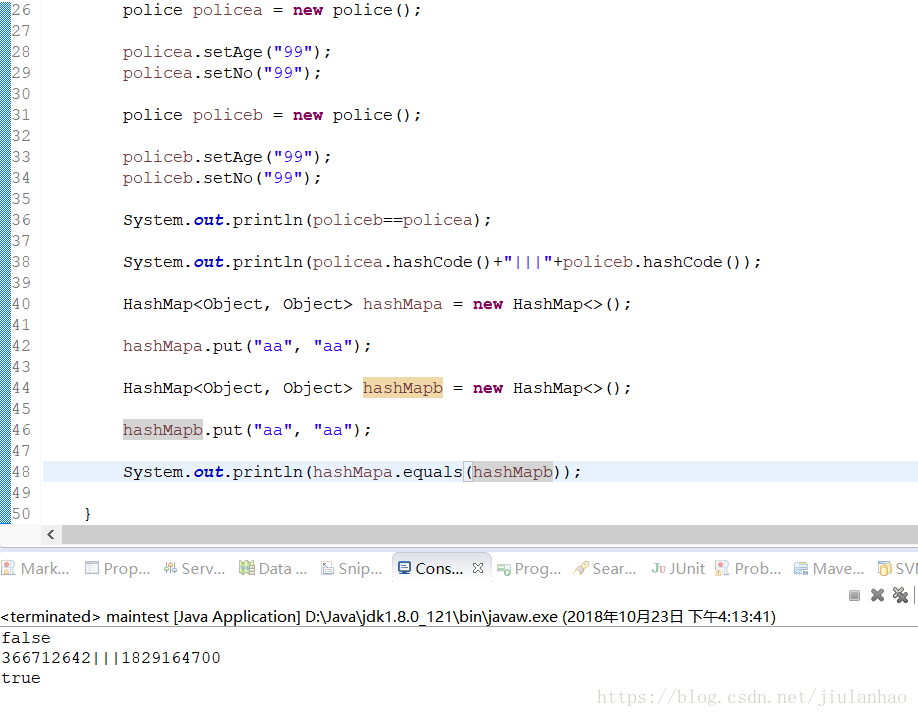This screenshot has height=717, width=918.
Task: Click hashMapa declaration on line 40
Action: point(403,304)
